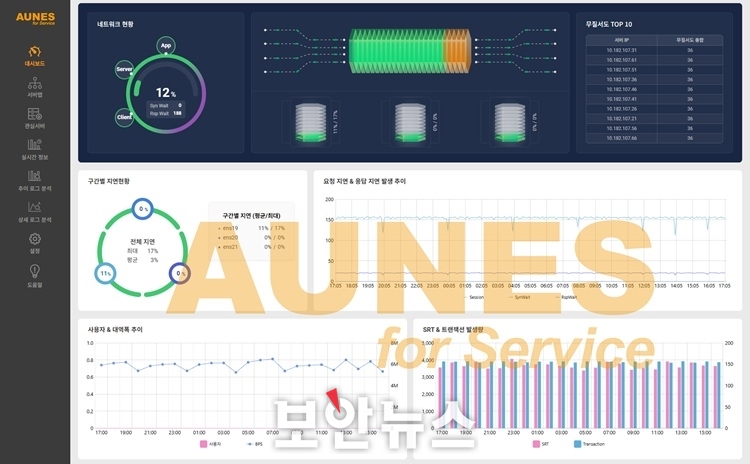Toggle the BPS legend in user chart
The height and width of the screenshot is (464, 750).
click(x=254, y=443)
